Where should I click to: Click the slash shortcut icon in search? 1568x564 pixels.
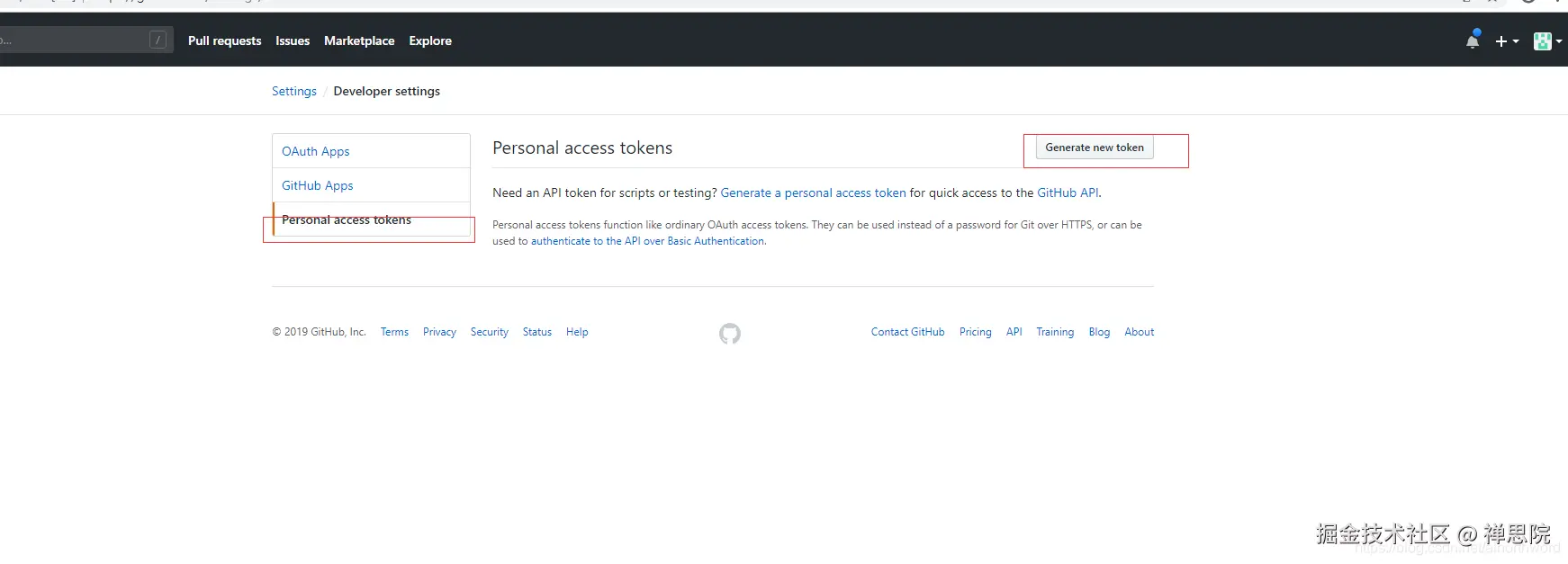(x=158, y=40)
